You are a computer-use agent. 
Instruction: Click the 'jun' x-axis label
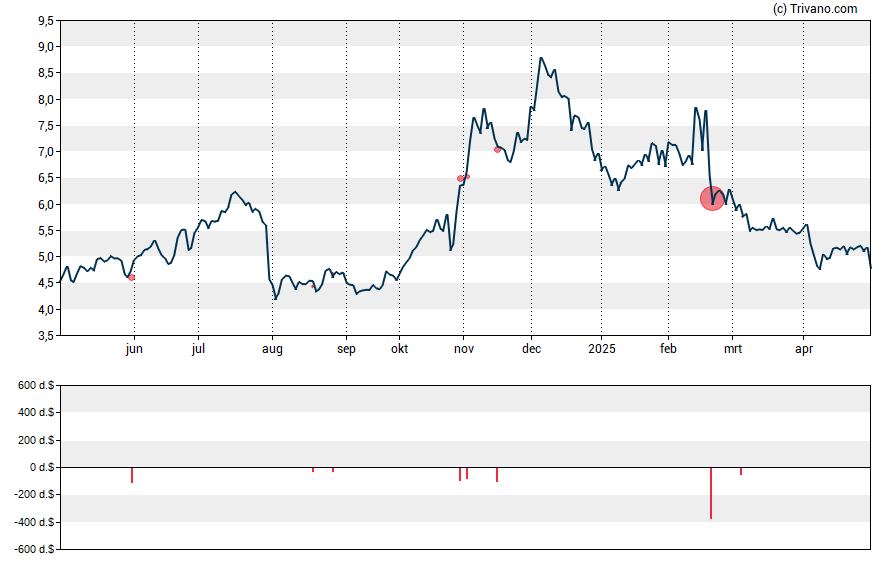(134, 349)
